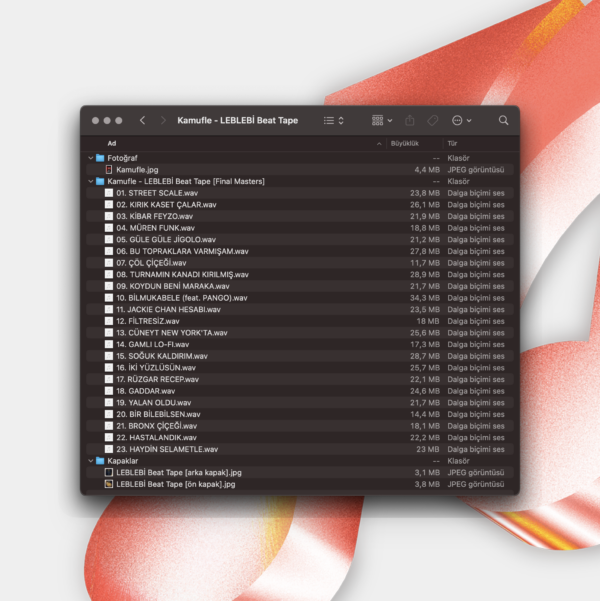Sort by the Büyüklük column header

tap(403, 143)
